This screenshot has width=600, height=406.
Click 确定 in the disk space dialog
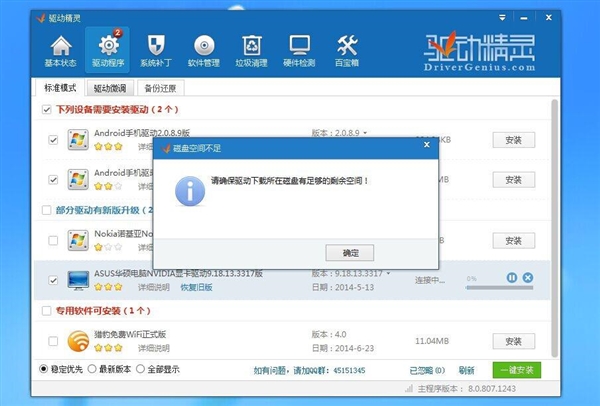(350, 252)
